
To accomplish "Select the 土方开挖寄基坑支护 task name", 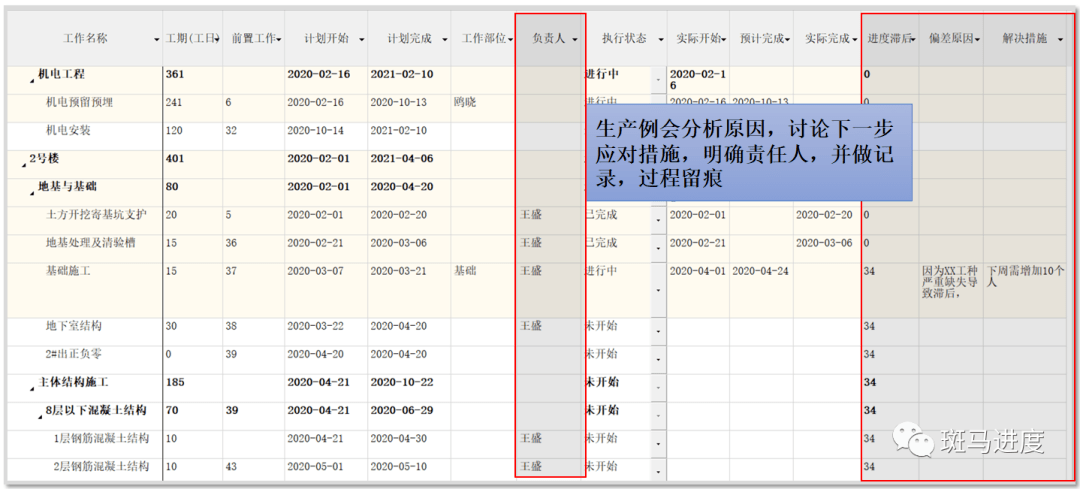I will pyautogui.click(x=96, y=215).
